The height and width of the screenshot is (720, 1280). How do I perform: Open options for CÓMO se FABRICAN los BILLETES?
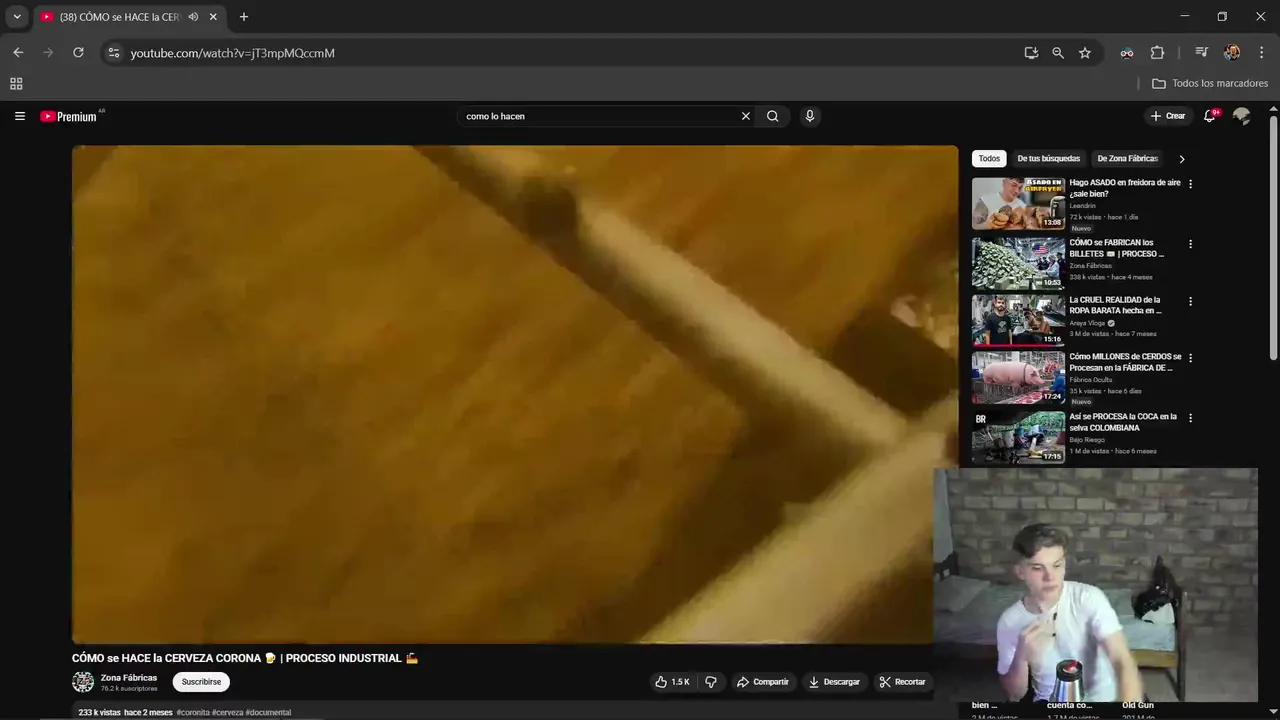point(1190,244)
